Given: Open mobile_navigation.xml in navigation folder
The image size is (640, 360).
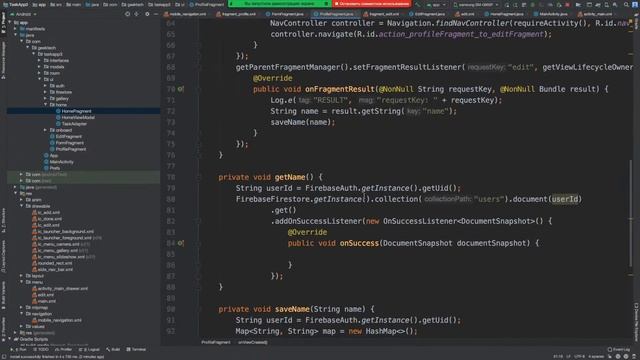Looking at the screenshot, I should click(57, 320).
